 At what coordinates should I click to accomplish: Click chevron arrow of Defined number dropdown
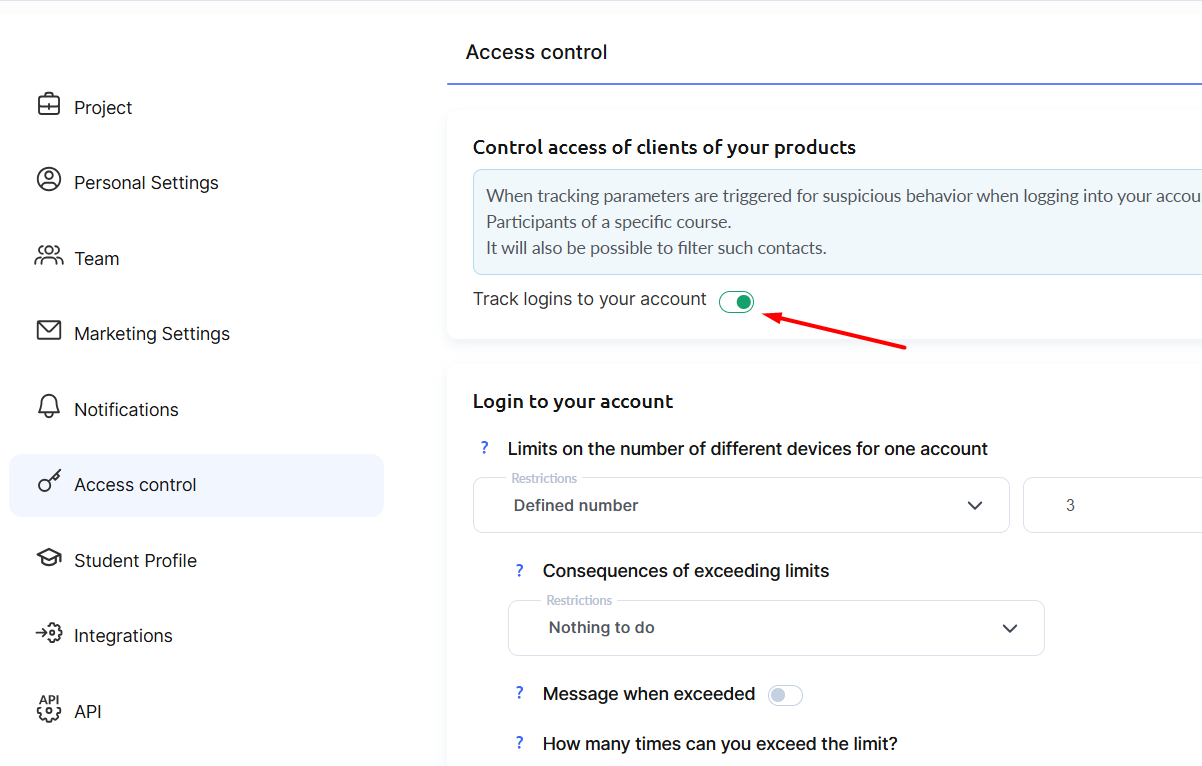coord(975,506)
